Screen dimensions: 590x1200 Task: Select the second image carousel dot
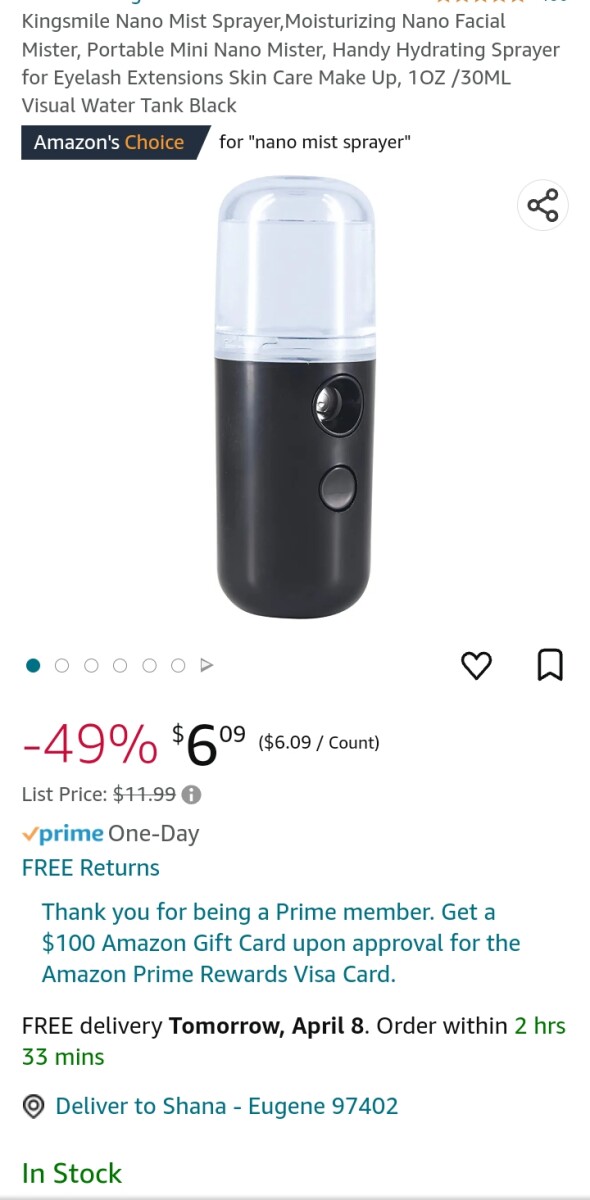tap(62, 665)
